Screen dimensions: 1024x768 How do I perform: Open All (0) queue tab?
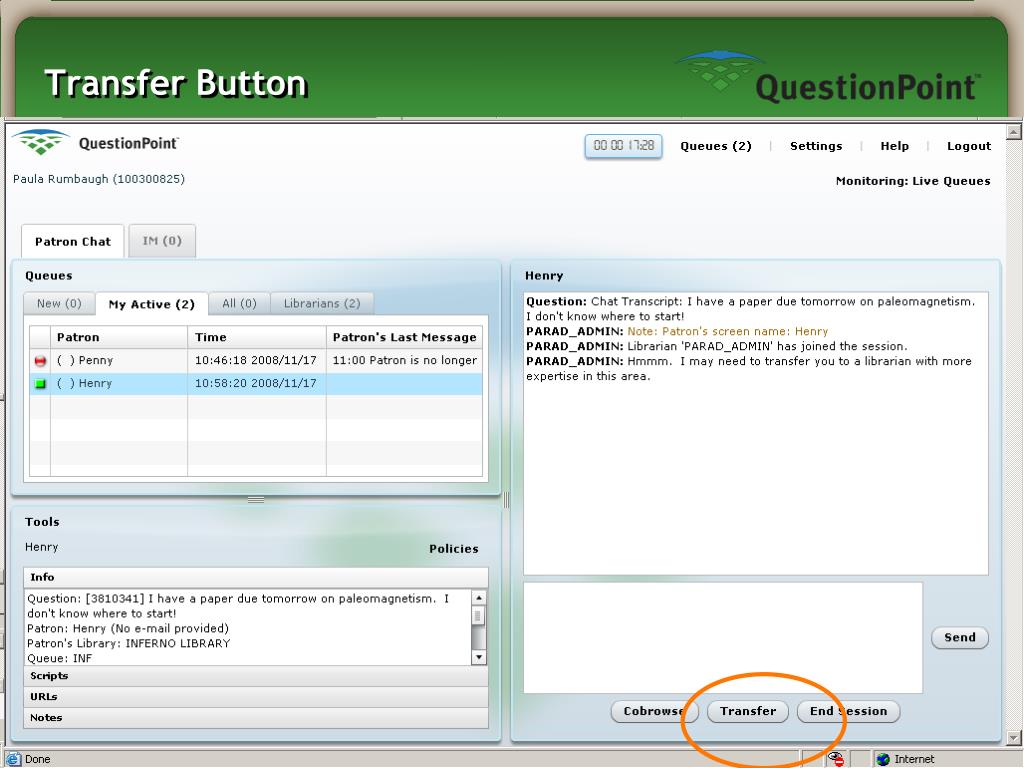[239, 304]
